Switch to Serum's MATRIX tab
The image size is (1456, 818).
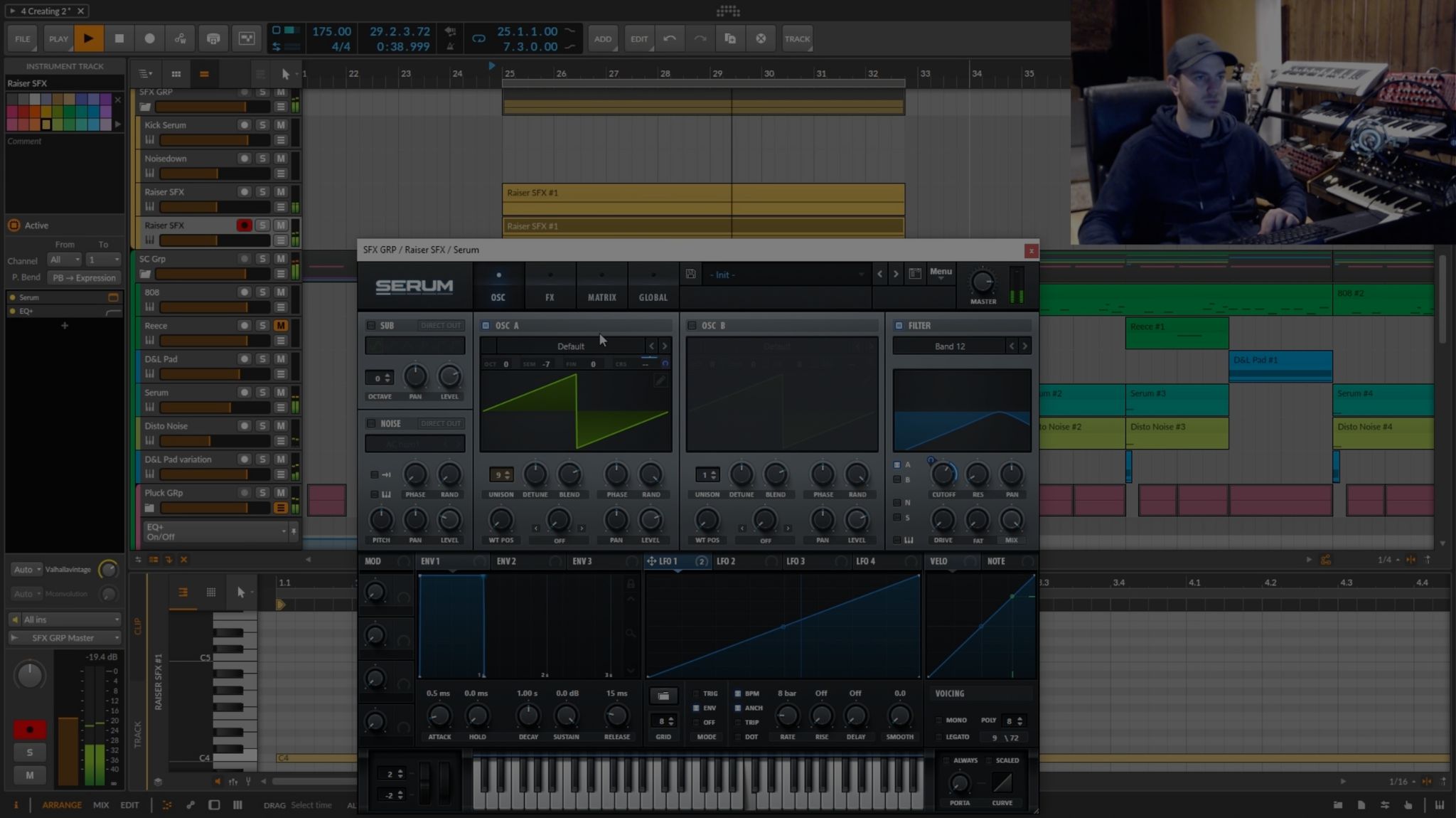pyautogui.click(x=601, y=285)
